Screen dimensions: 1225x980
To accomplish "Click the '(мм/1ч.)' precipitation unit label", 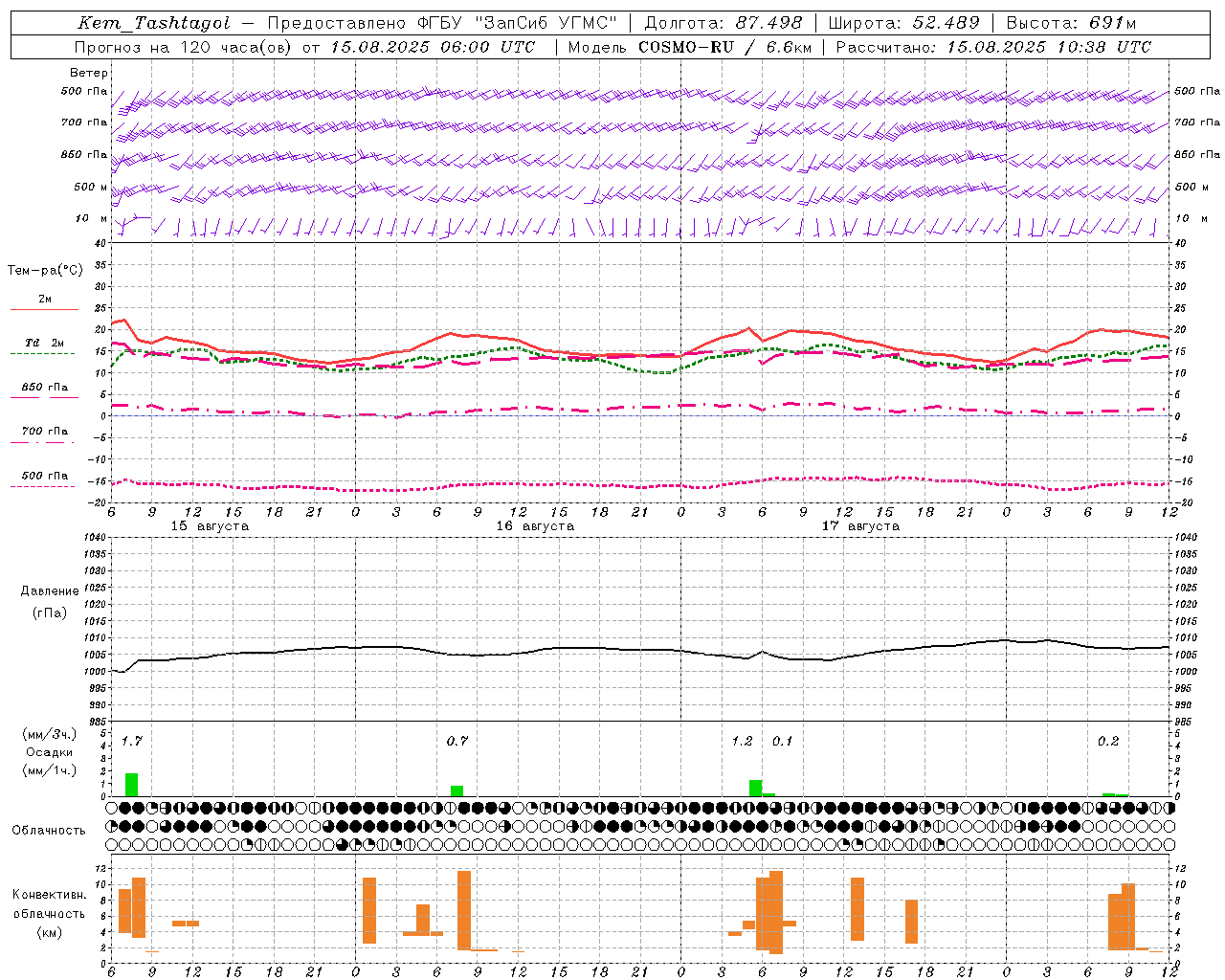I will [x=49, y=770].
